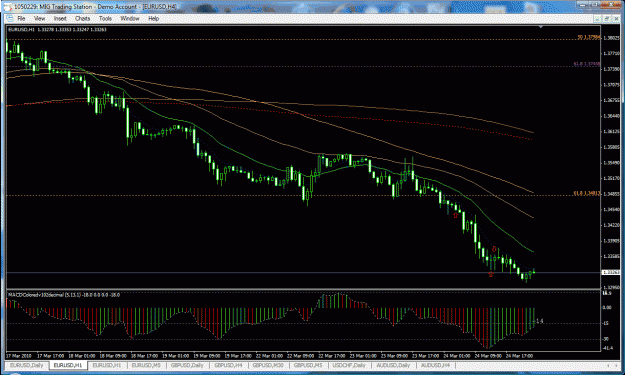Open the File menu
Viewport: 625px width, 375px height.
pos(21,18)
